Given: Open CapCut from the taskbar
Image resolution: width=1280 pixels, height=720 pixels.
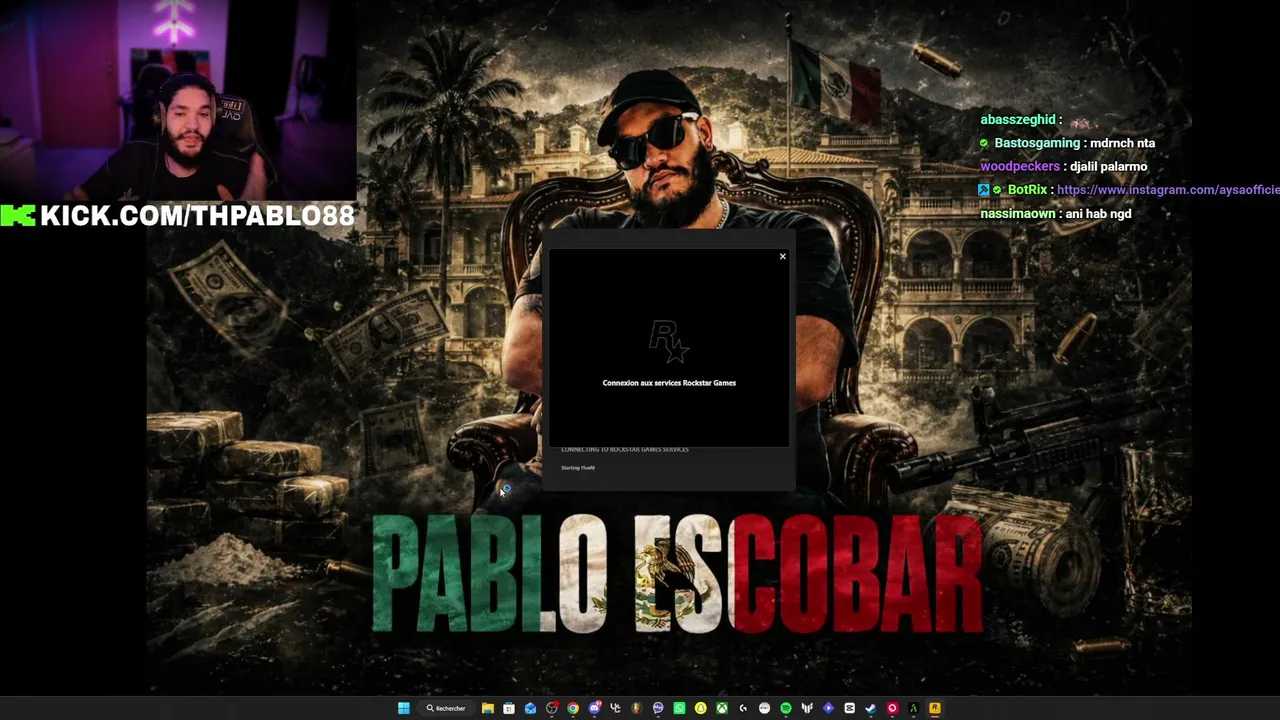Looking at the screenshot, I should 849,708.
